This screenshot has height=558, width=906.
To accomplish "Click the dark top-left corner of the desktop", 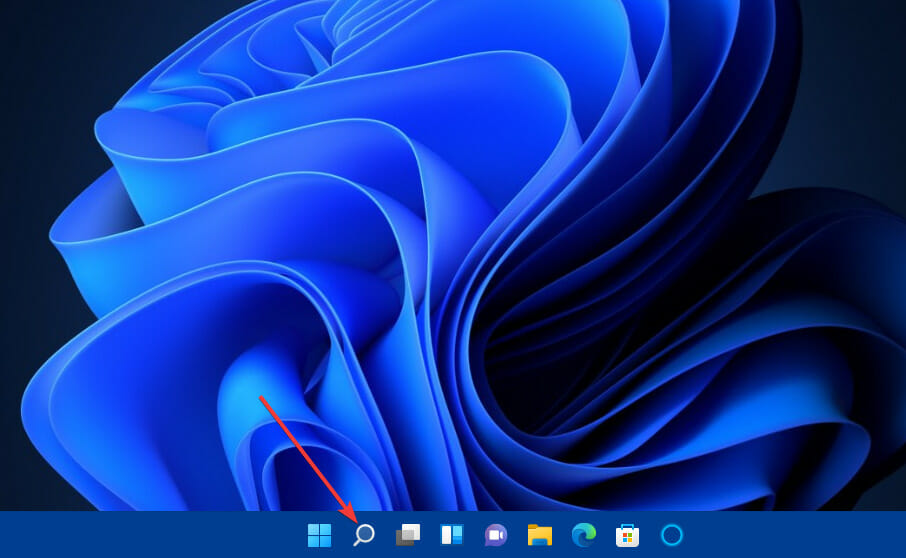I will [x=20, y=20].
